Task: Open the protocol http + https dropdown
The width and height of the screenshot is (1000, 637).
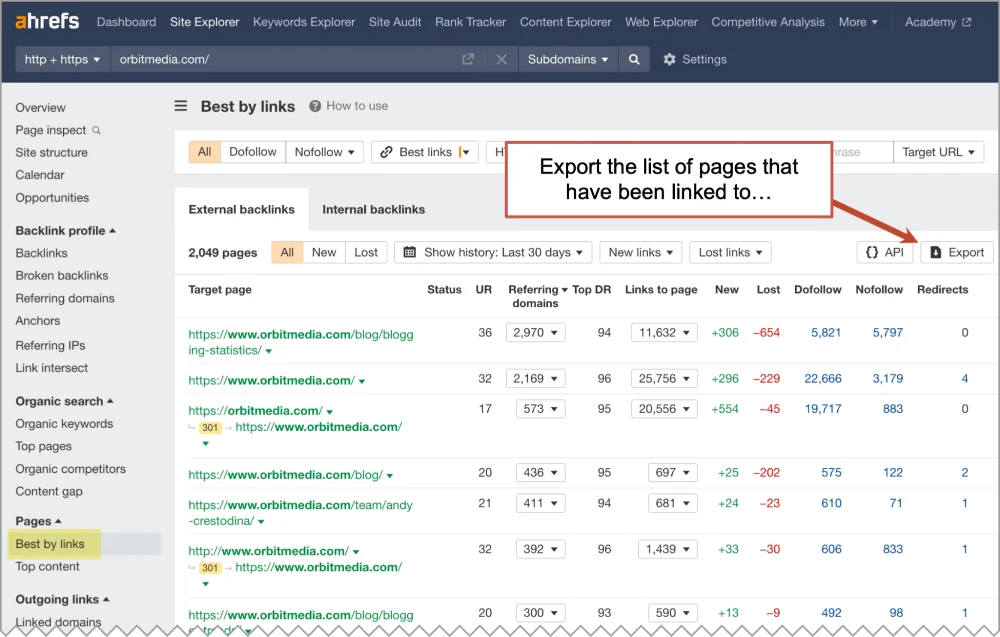Action: (x=62, y=59)
